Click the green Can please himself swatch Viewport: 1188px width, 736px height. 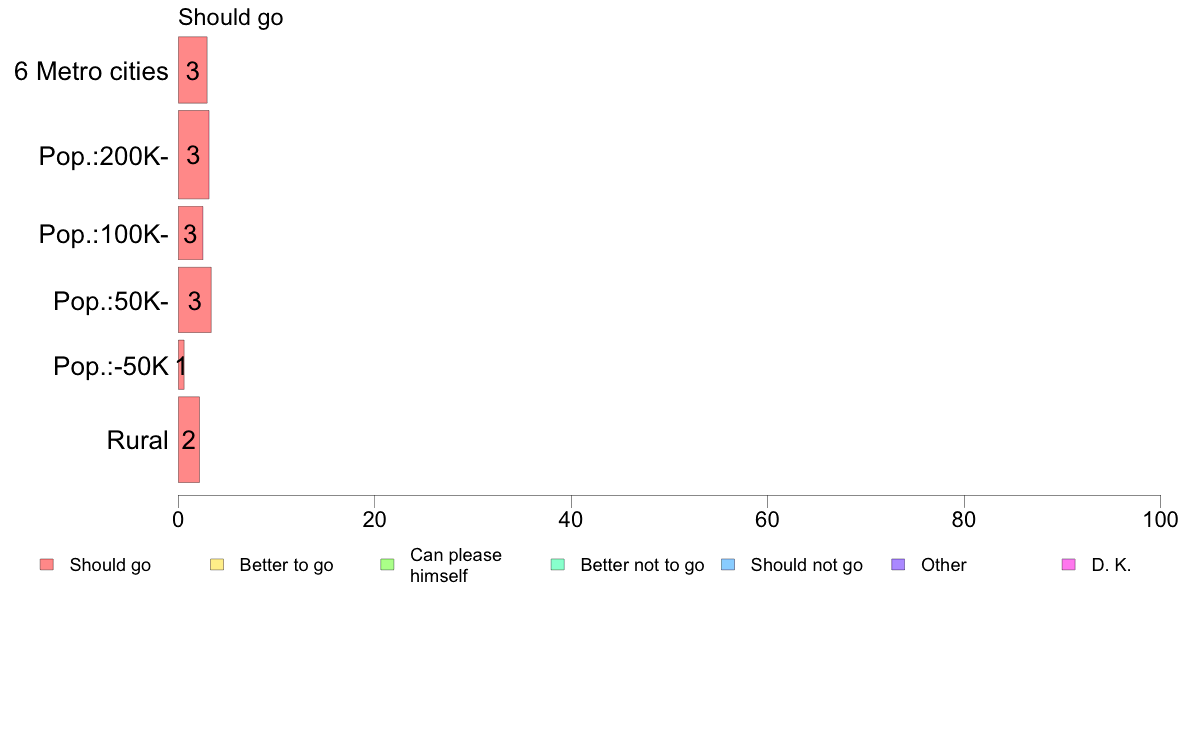click(387, 565)
